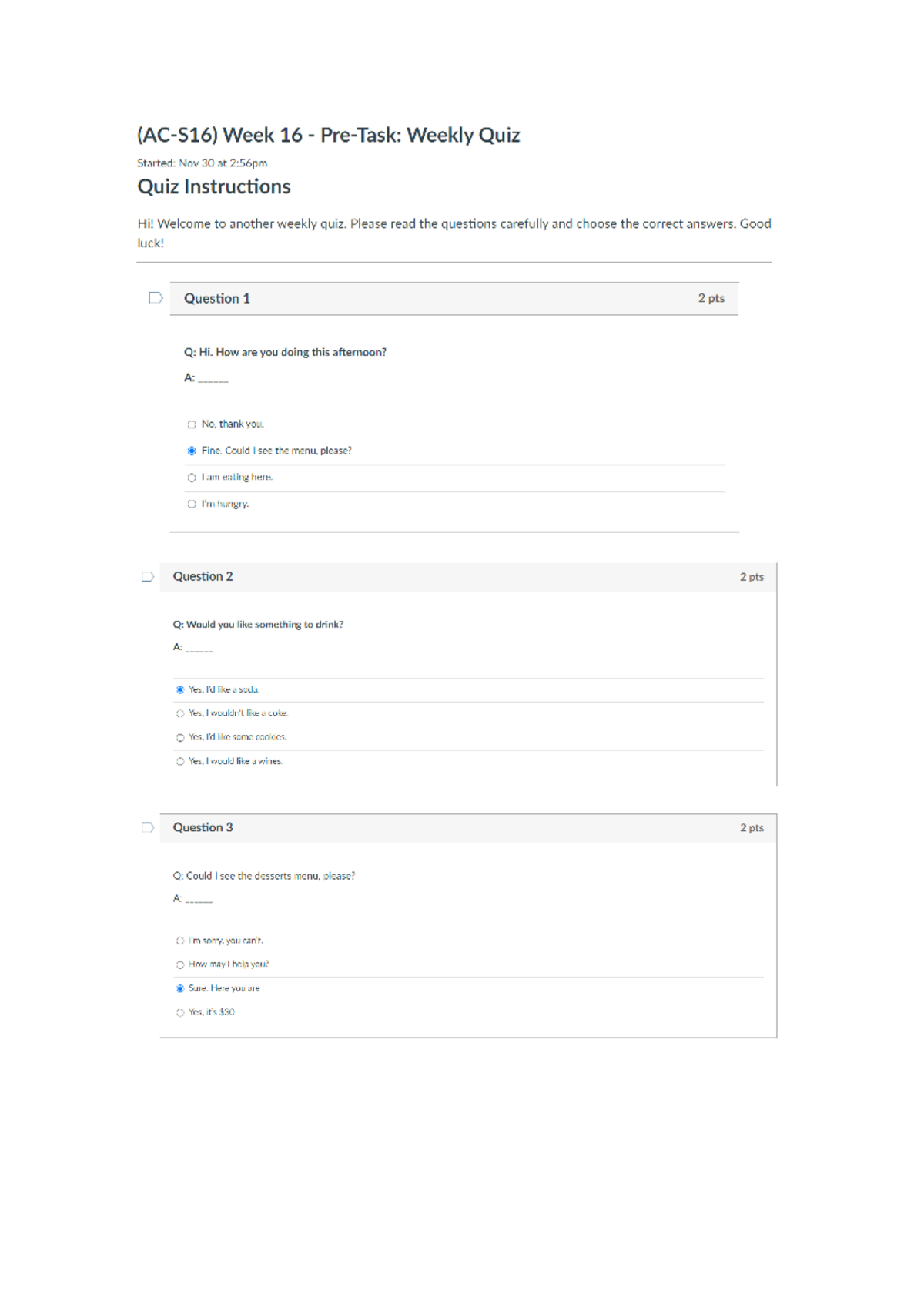
Task: Choose "Yes, I'd like a soda."
Action: pyautogui.click(x=180, y=690)
